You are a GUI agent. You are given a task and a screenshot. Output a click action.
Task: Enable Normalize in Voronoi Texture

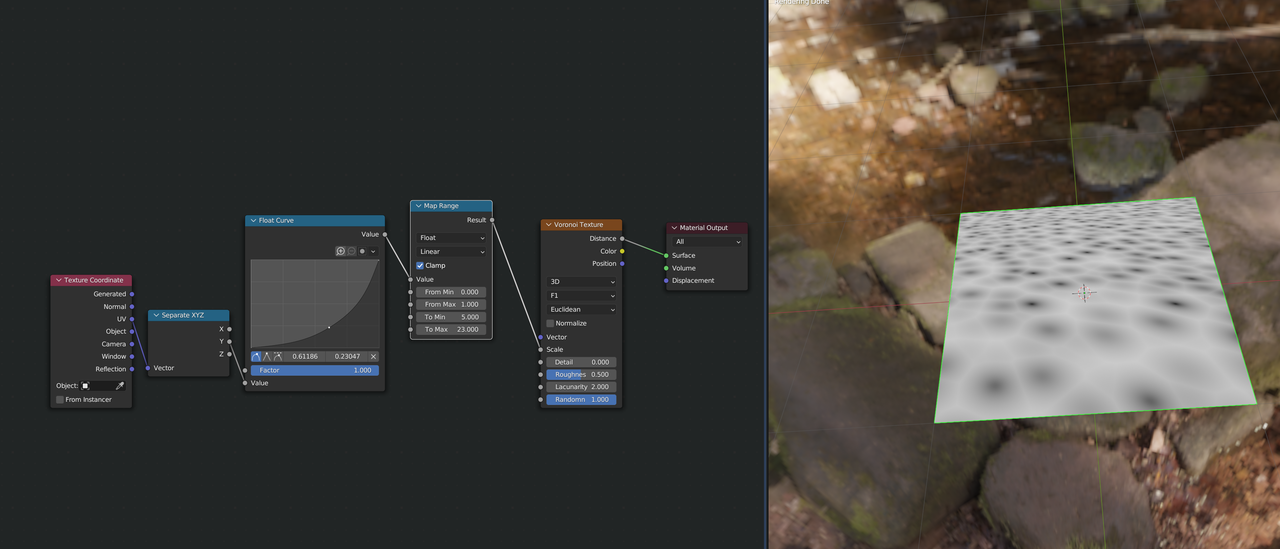[550, 323]
